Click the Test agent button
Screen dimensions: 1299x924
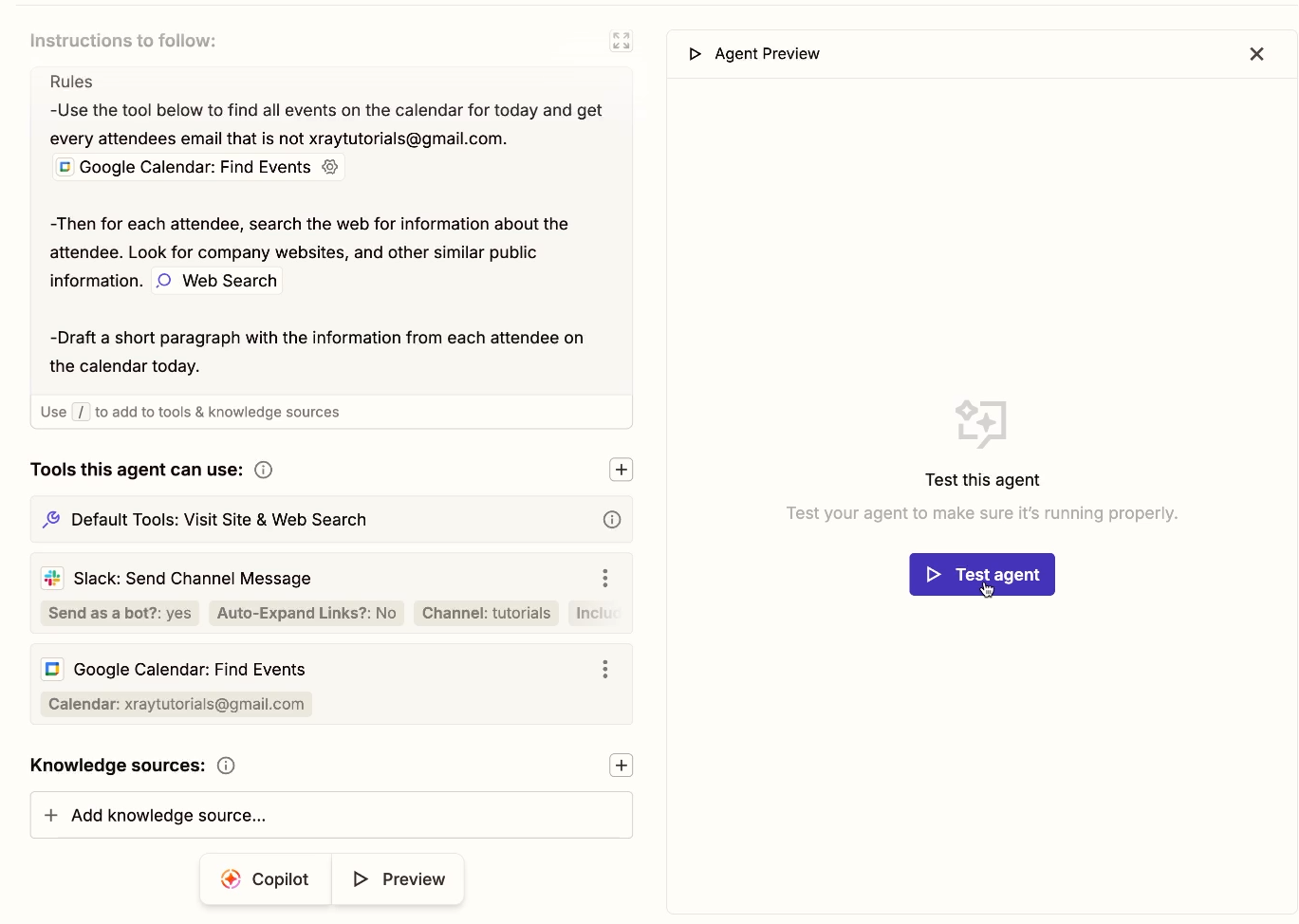(x=981, y=574)
